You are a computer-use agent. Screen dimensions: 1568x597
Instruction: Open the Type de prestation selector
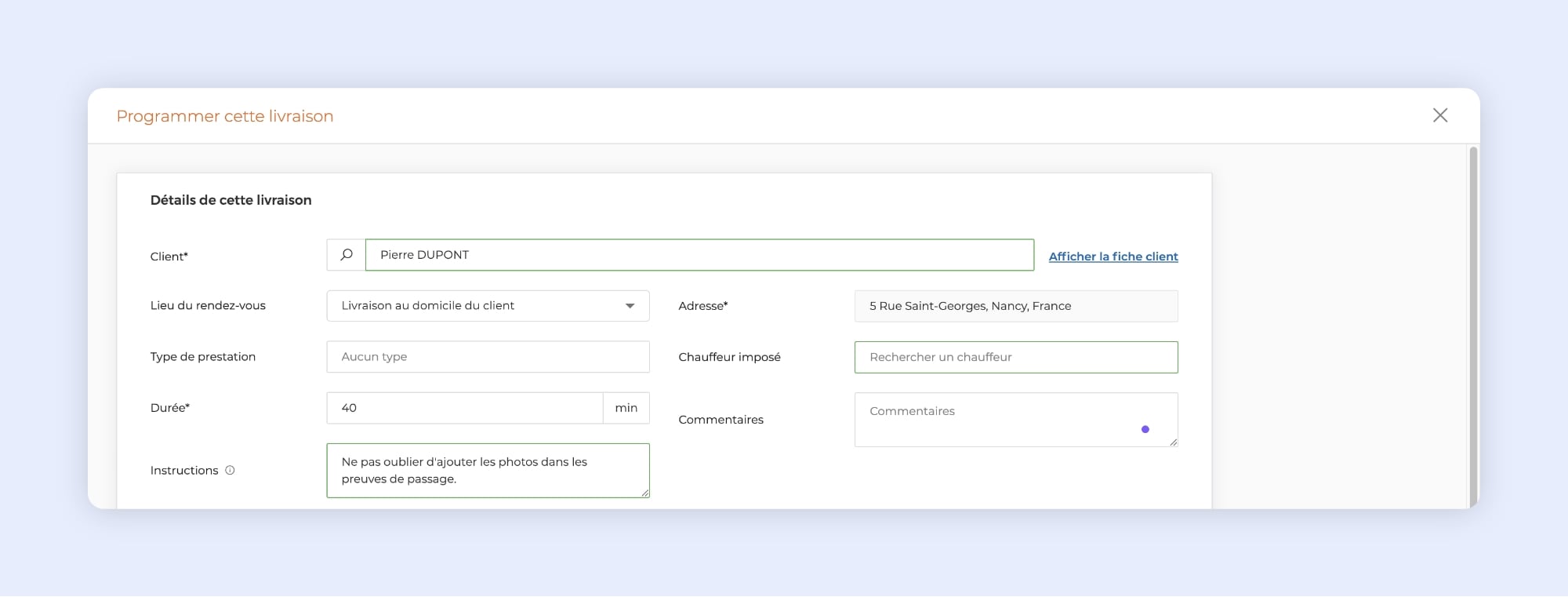pos(488,357)
